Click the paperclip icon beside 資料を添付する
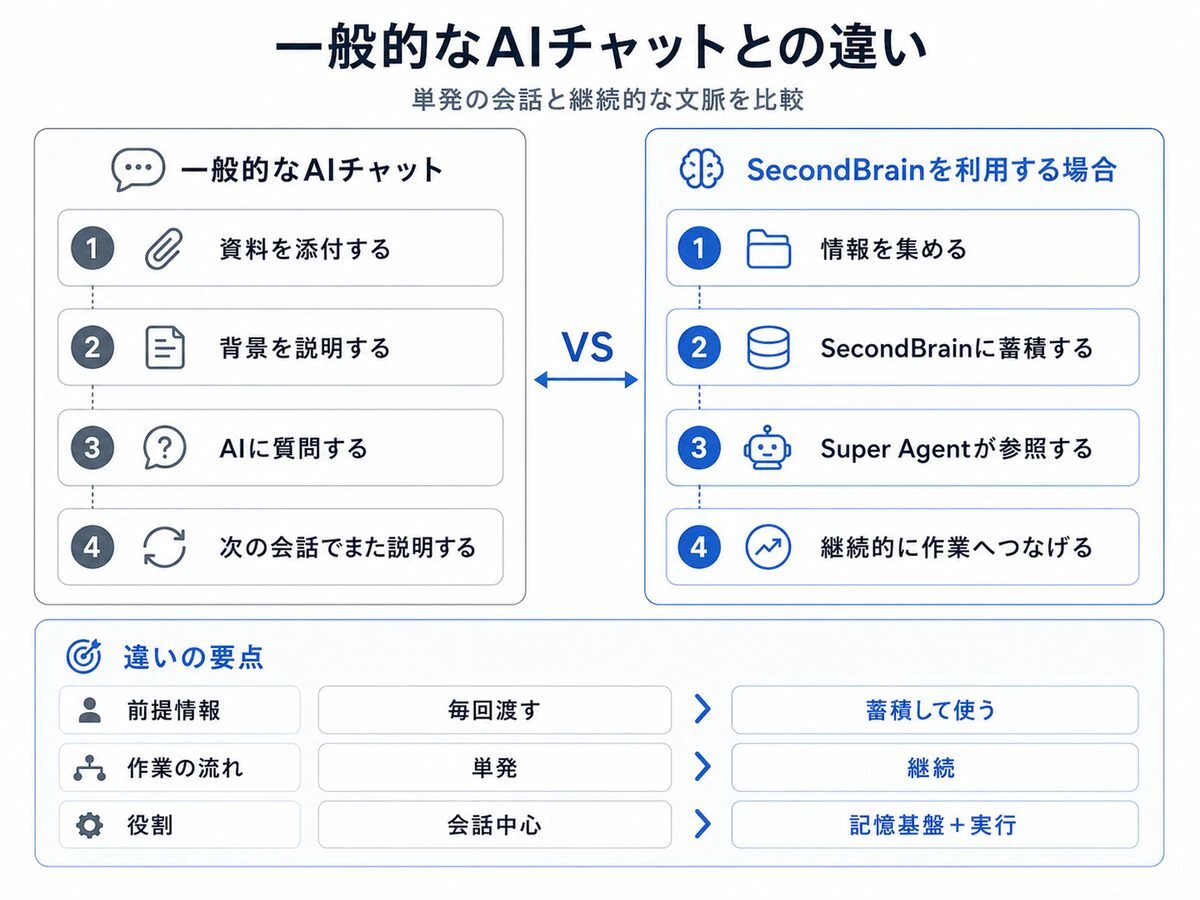 [x=165, y=248]
